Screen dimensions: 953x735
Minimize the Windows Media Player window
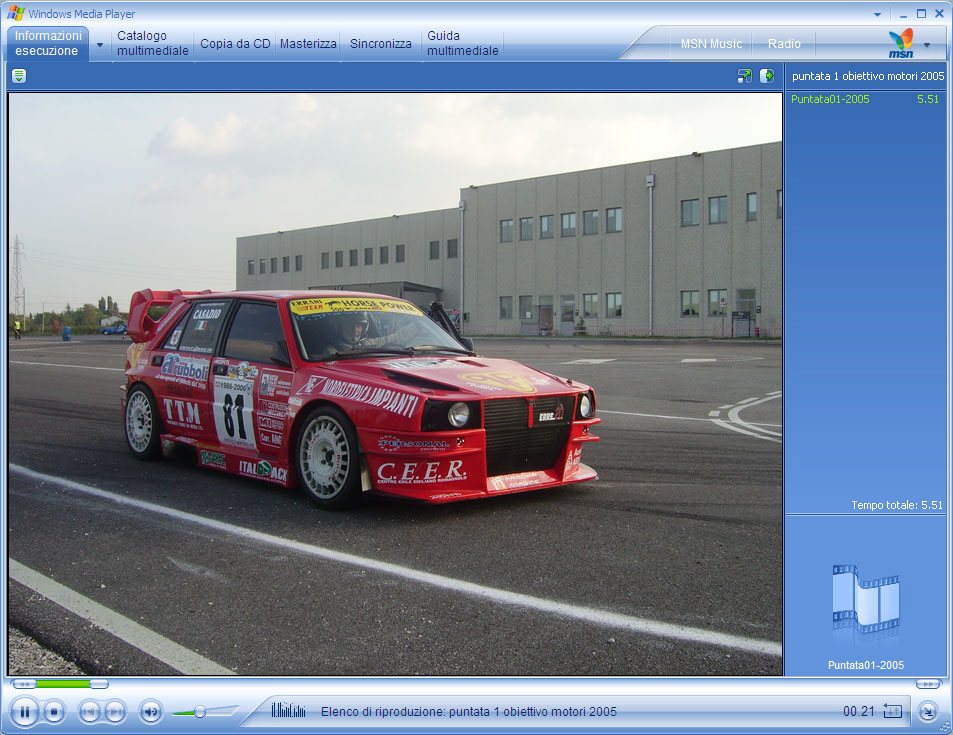[904, 14]
